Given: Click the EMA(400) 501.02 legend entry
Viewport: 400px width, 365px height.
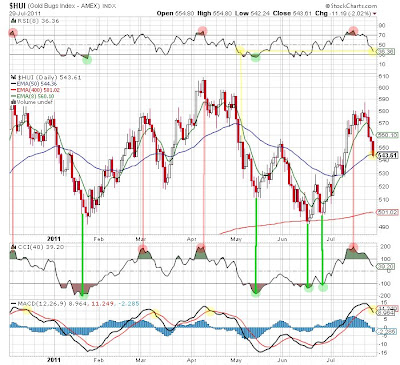Looking at the screenshot, I should click(39, 90).
